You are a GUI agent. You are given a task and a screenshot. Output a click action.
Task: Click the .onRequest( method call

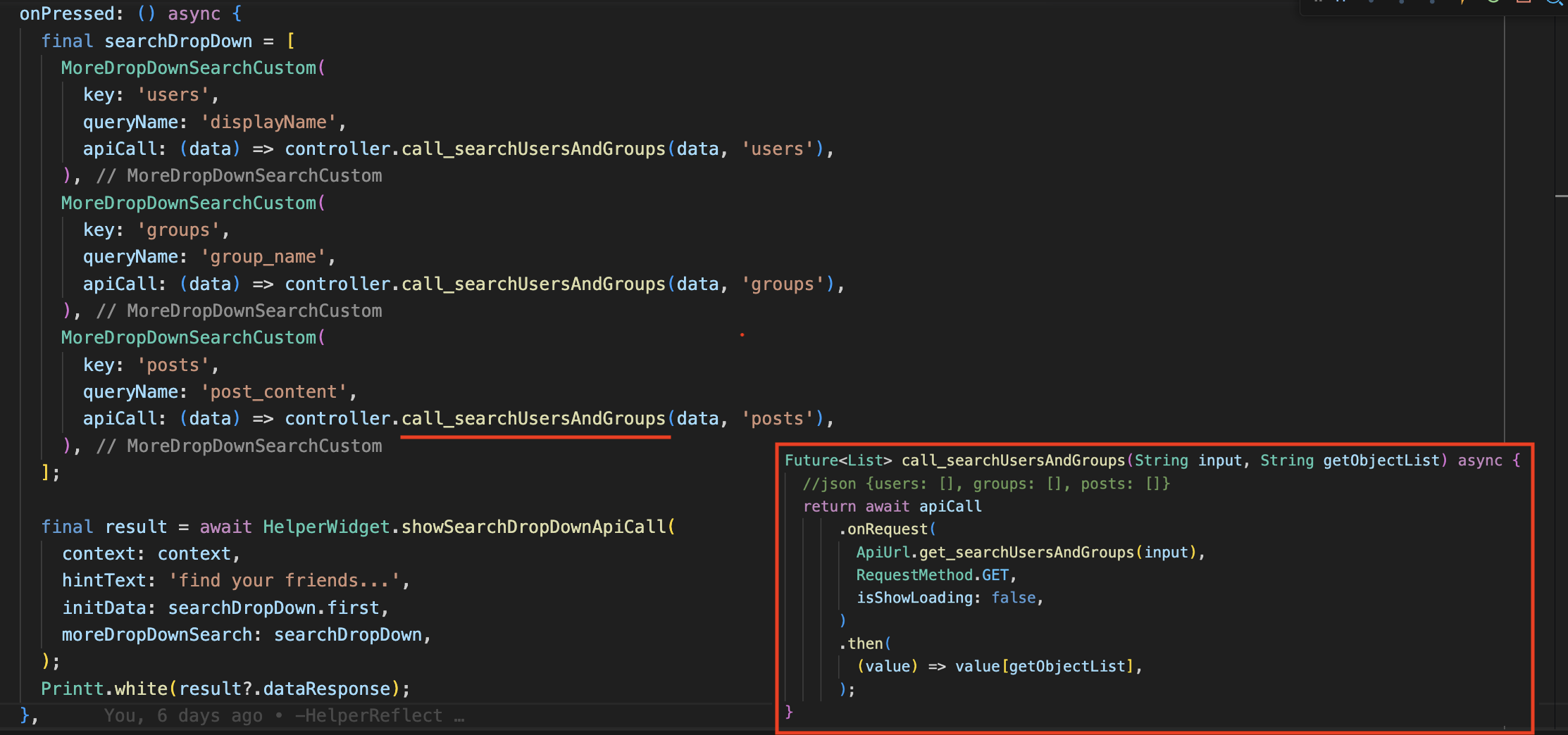(887, 529)
